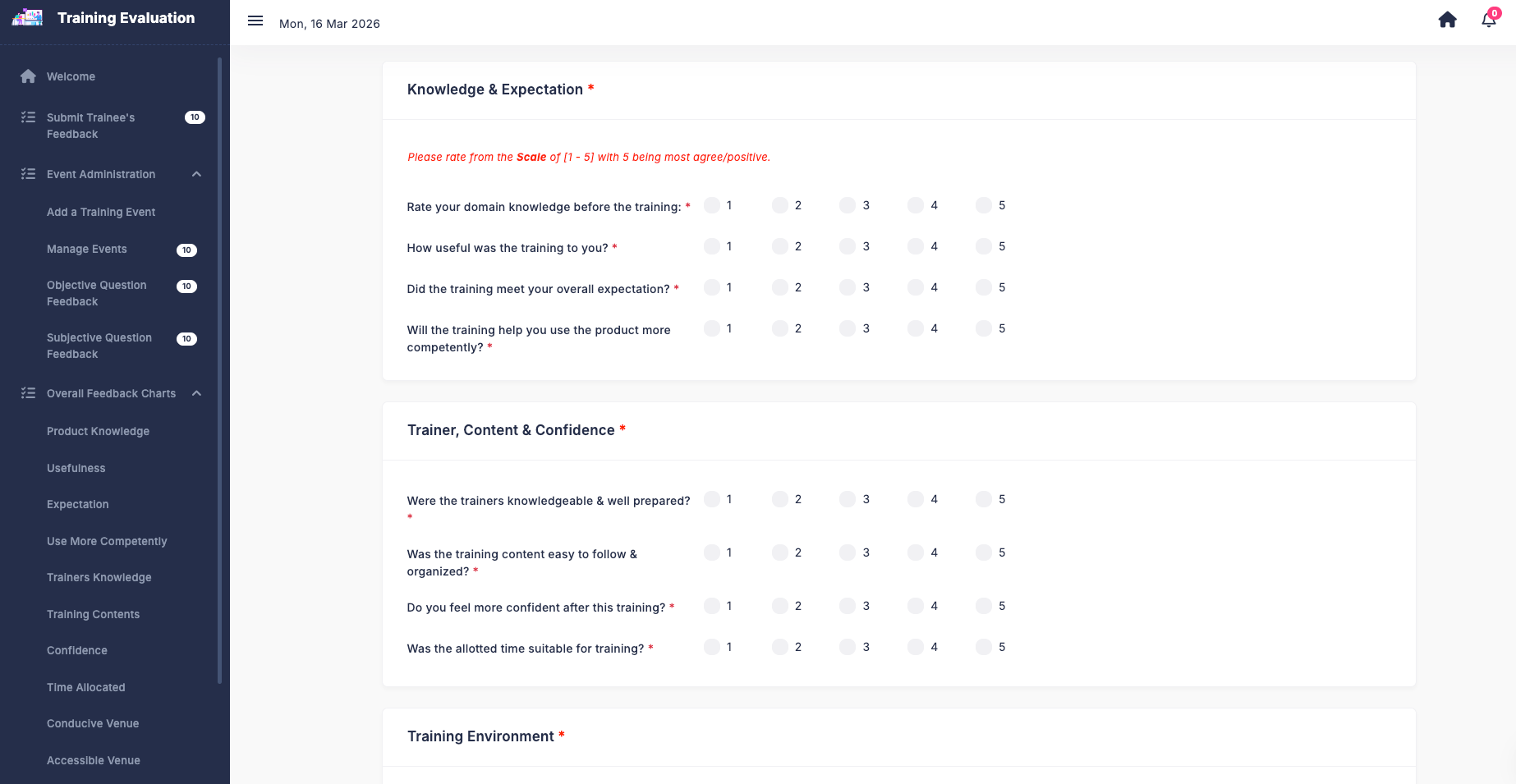
Task: Collapse the Overall Feedback Charts chevron
Action: (196, 393)
